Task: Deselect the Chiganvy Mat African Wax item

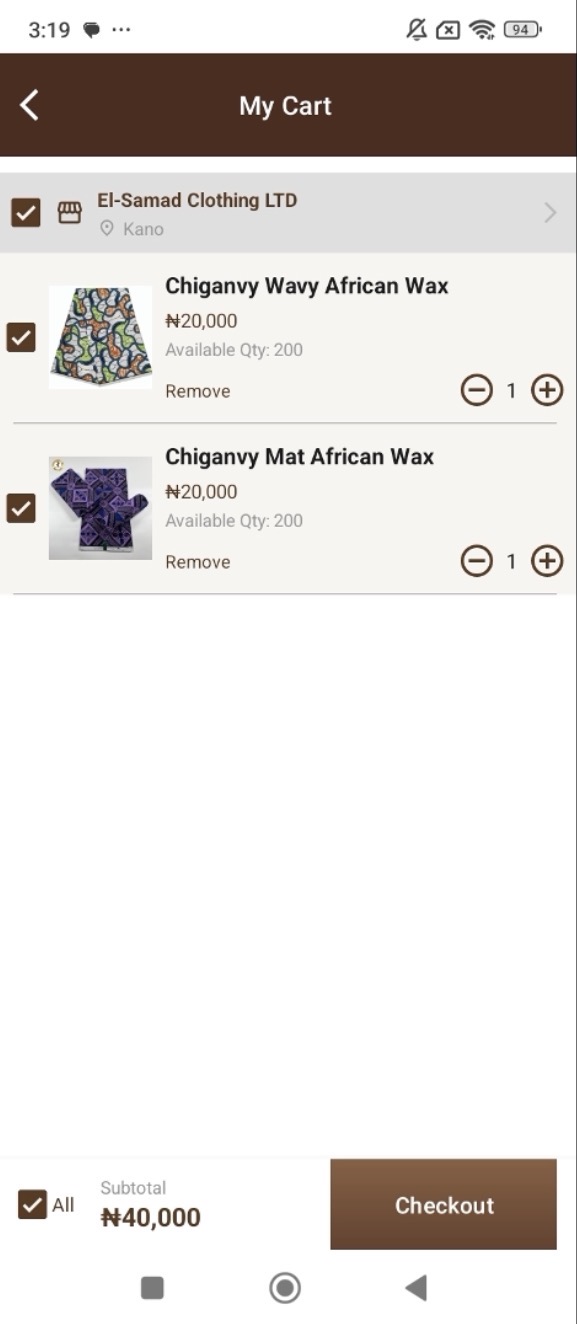Action: [21, 508]
